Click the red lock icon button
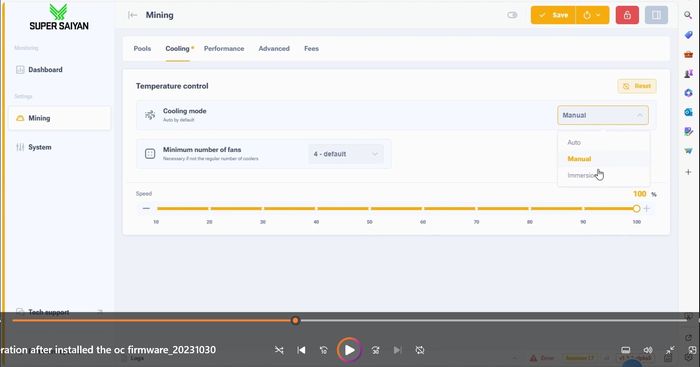Image resolution: width=700 pixels, height=367 pixels. pyautogui.click(x=627, y=15)
